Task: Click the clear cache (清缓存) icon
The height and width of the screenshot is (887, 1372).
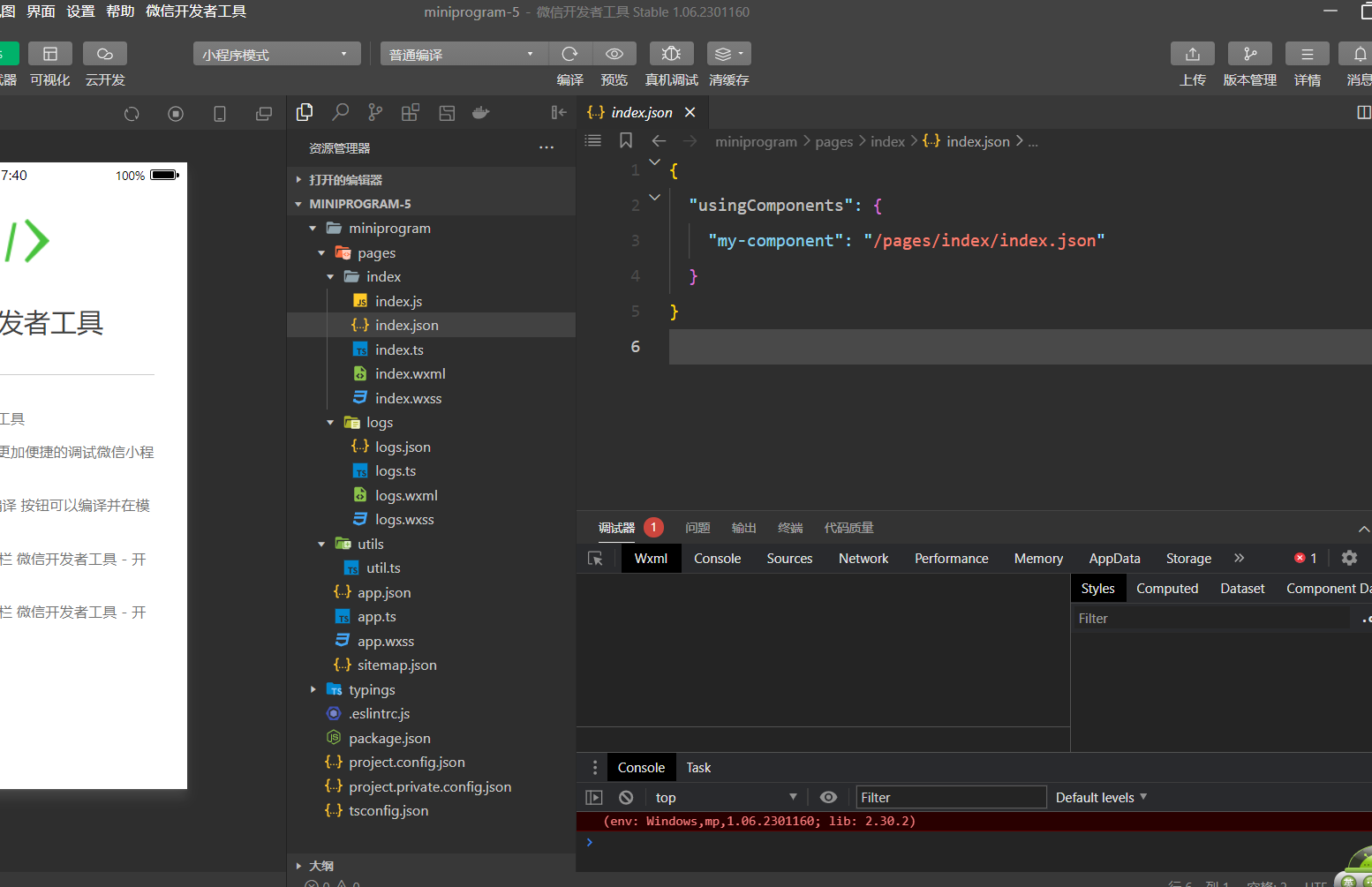Action: pyautogui.click(x=728, y=54)
